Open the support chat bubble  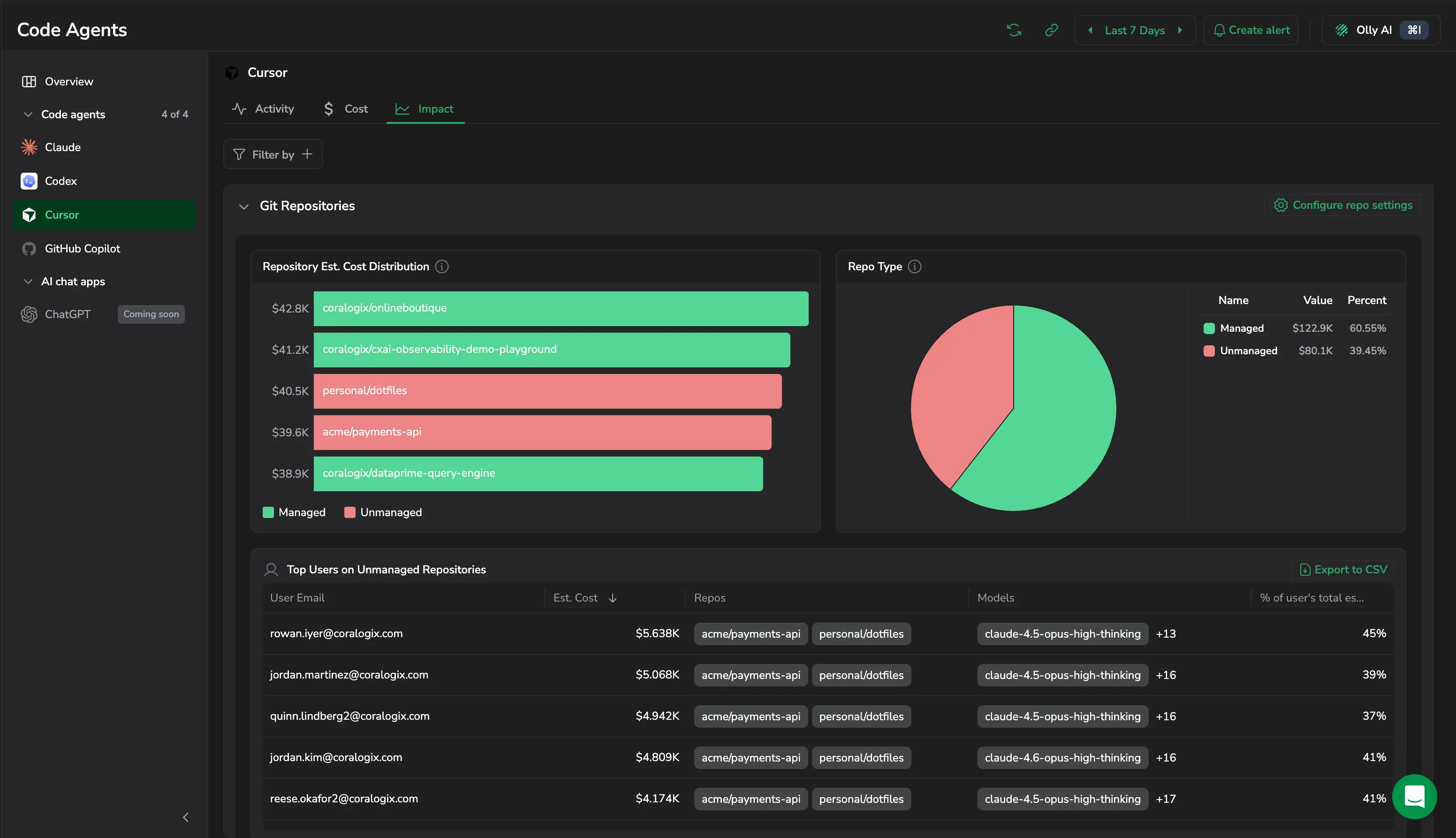[x=1414, y=797]
